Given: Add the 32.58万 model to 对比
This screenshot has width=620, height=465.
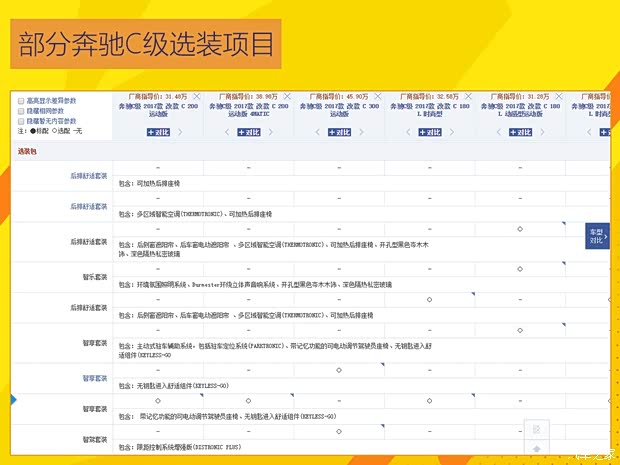Looking at the screenshot, I should click(x=430, y=132).
